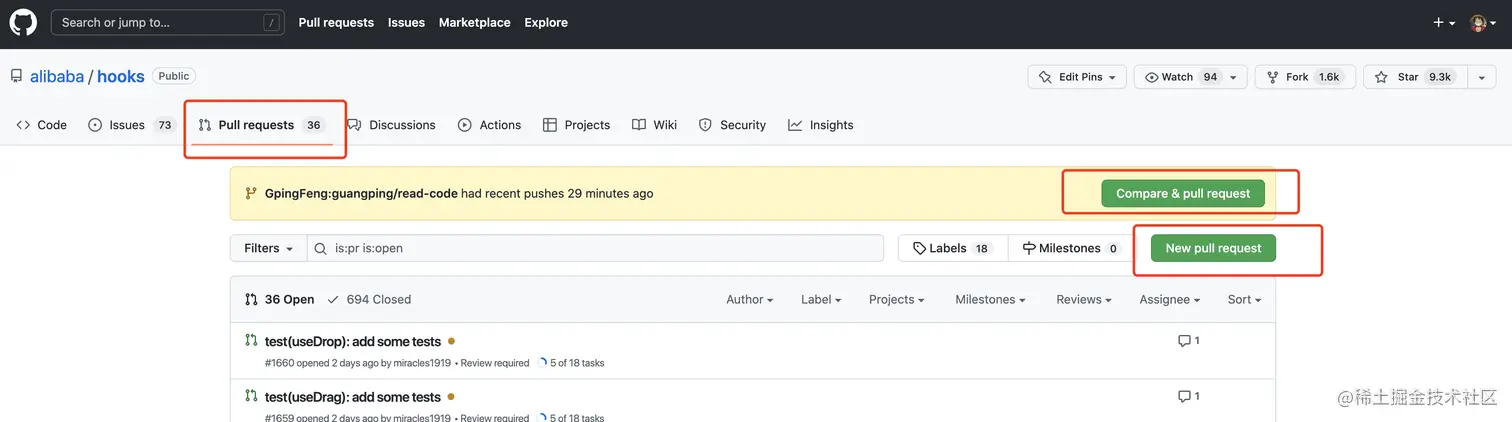Open test(useDrop): add some tests pull request
This screenshot has height=422, width=1512.
352,341
